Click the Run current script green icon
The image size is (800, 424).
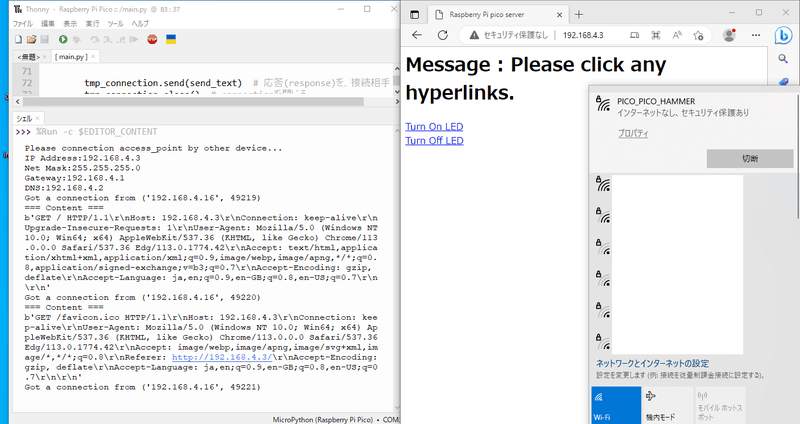click(63, 39)
